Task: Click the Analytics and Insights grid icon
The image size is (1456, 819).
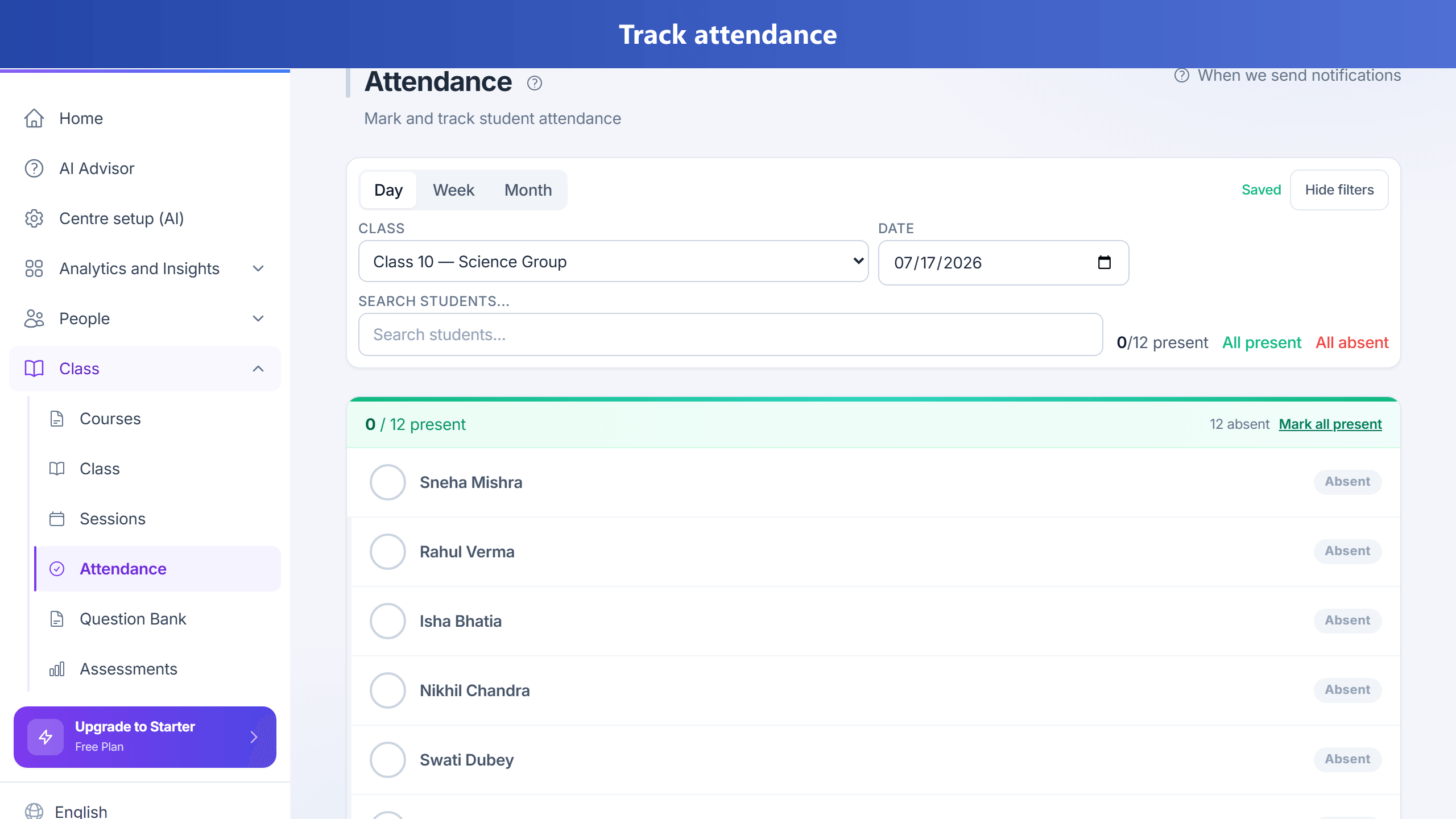Action: 34,268
